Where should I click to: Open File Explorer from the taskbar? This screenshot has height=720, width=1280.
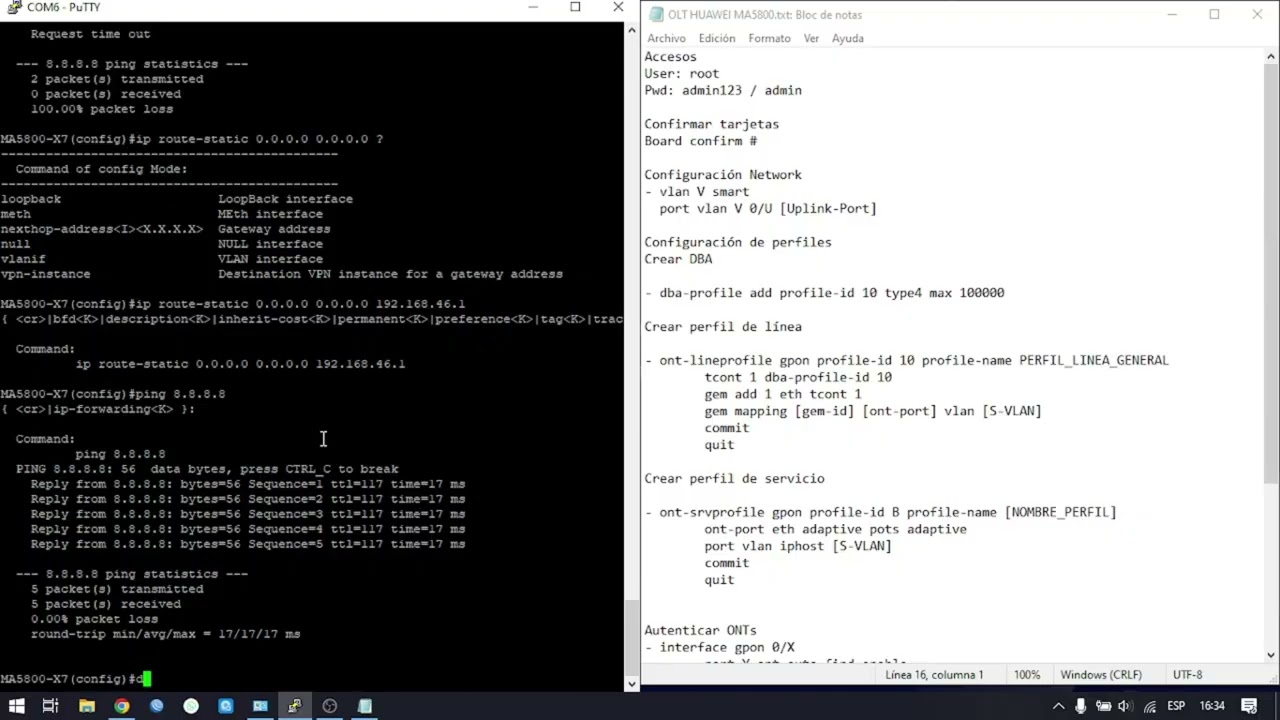[87, 706]
